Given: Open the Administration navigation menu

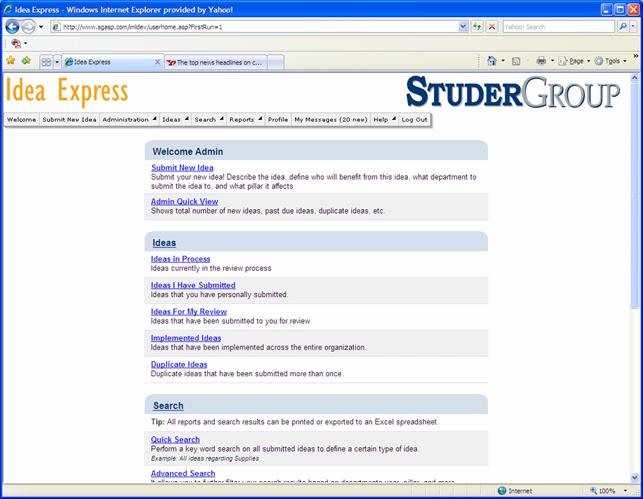Looking at the screenshot, I should coord(129,120).
